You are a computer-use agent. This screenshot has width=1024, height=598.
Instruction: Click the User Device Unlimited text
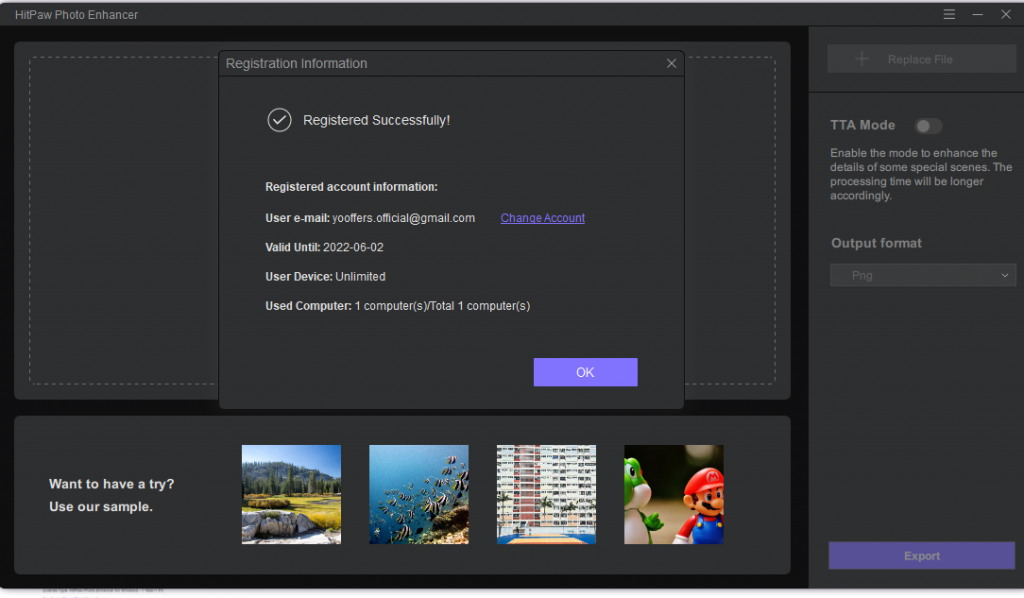coord(325,277)
